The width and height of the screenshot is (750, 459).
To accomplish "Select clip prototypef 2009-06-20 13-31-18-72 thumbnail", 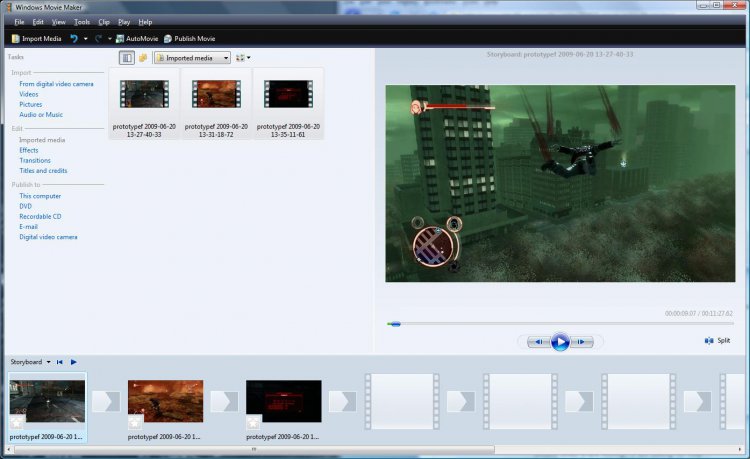I will click(x=216, y=94).
